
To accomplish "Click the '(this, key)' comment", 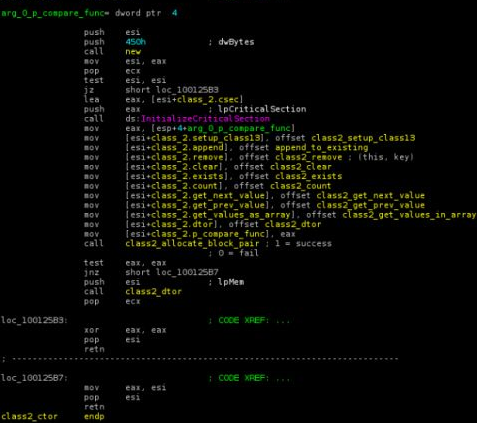I will [x=386, y=157].
